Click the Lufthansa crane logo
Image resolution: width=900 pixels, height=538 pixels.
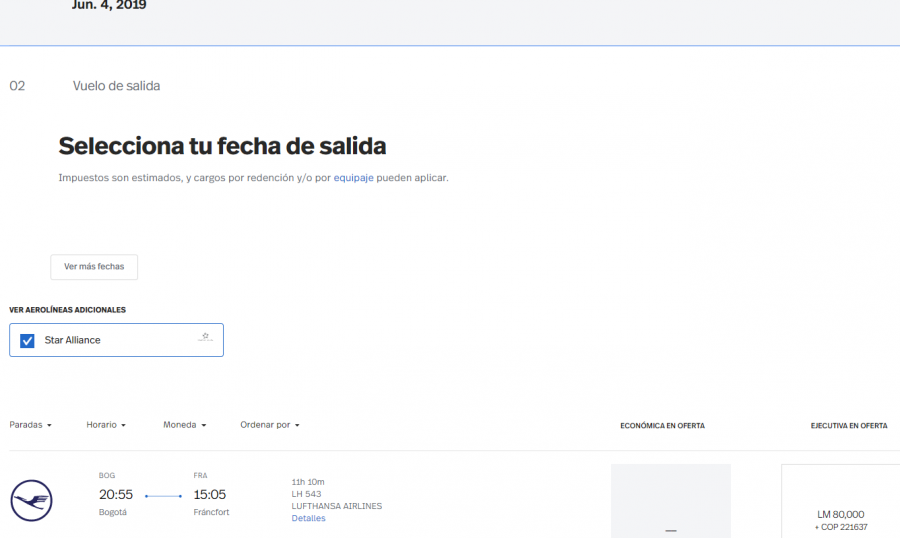(x=31, y=500)
